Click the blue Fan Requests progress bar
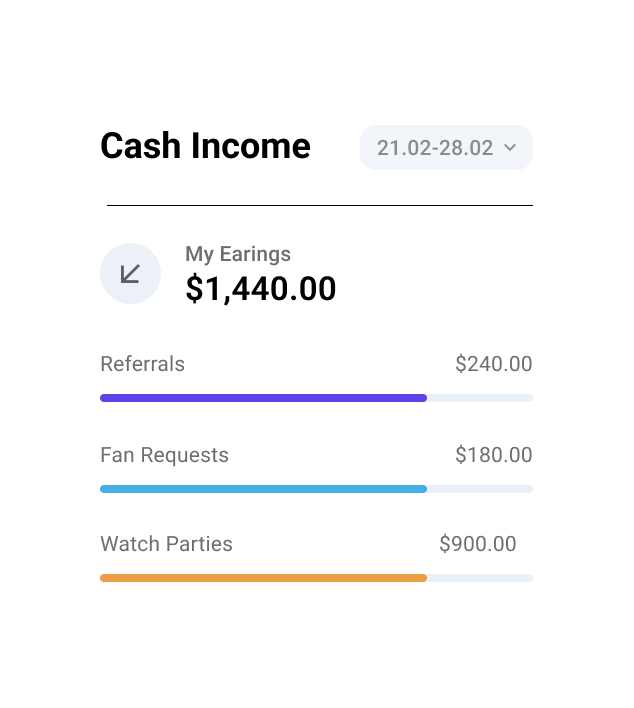The width and height of the screenshot is (634, 708). tap(263, 489)
